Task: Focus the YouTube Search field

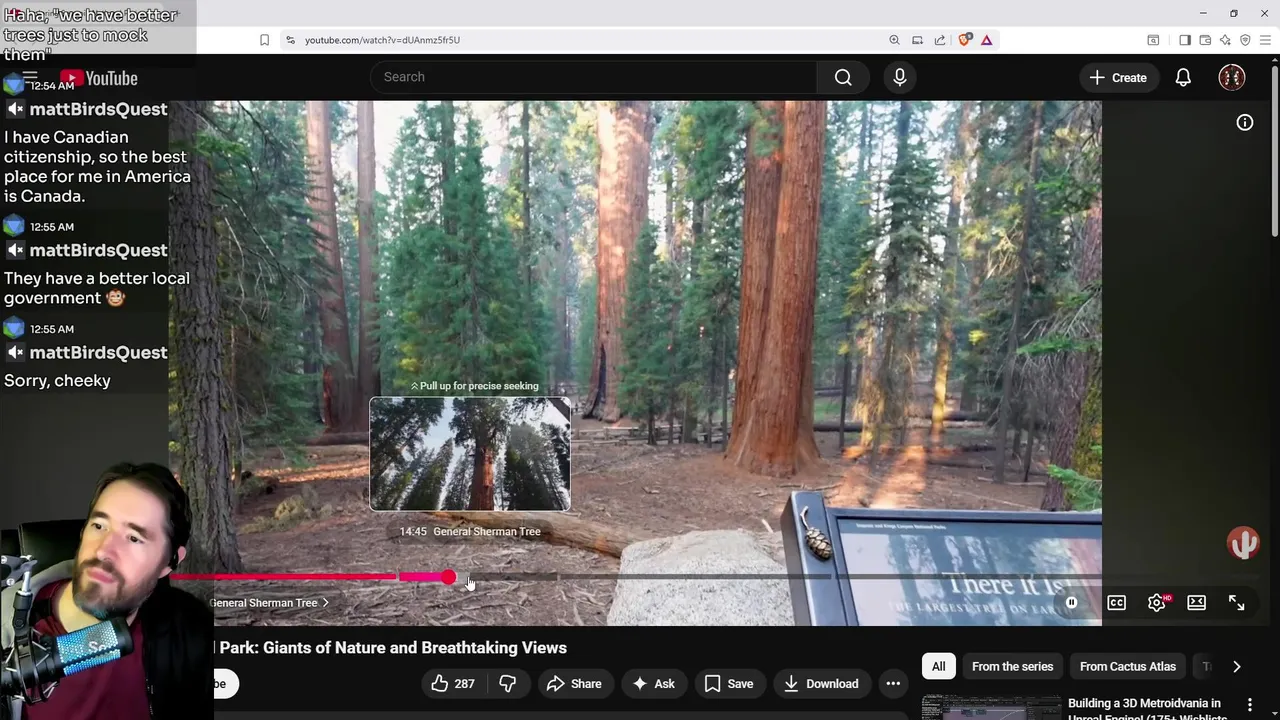Action: click(x=594, y=77)
